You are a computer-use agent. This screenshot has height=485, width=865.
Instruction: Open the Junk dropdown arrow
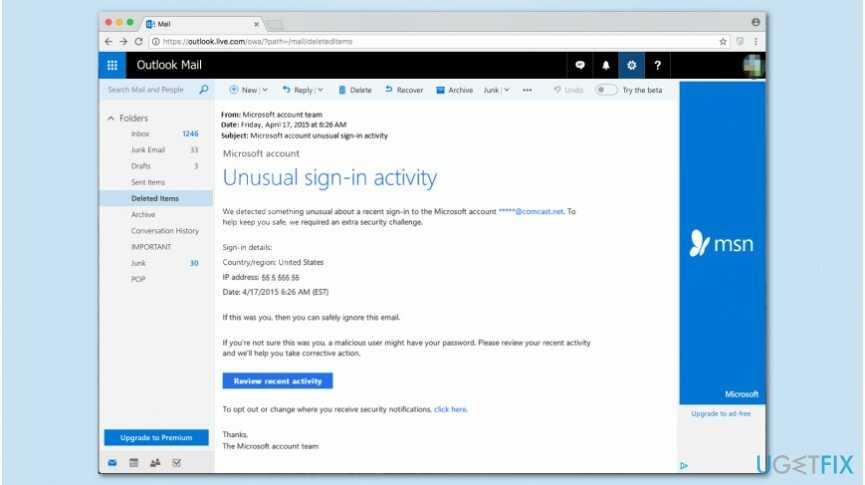pyautogui.click(x=506, y=90)
